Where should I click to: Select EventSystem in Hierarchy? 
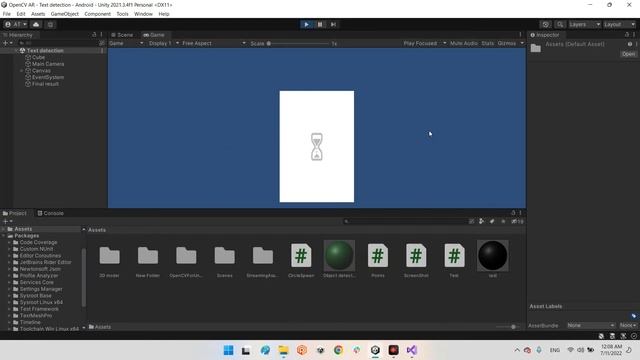click(48, 77)
